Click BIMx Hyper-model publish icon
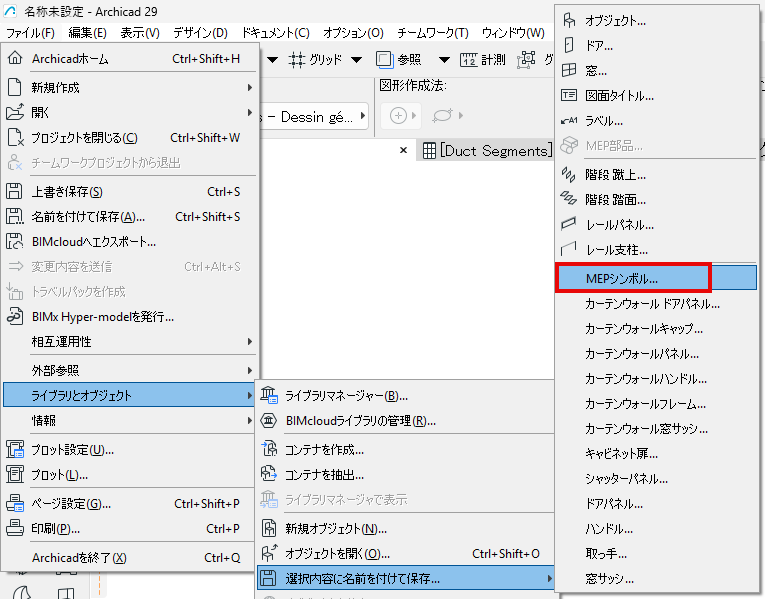 (x=15, y=316)
